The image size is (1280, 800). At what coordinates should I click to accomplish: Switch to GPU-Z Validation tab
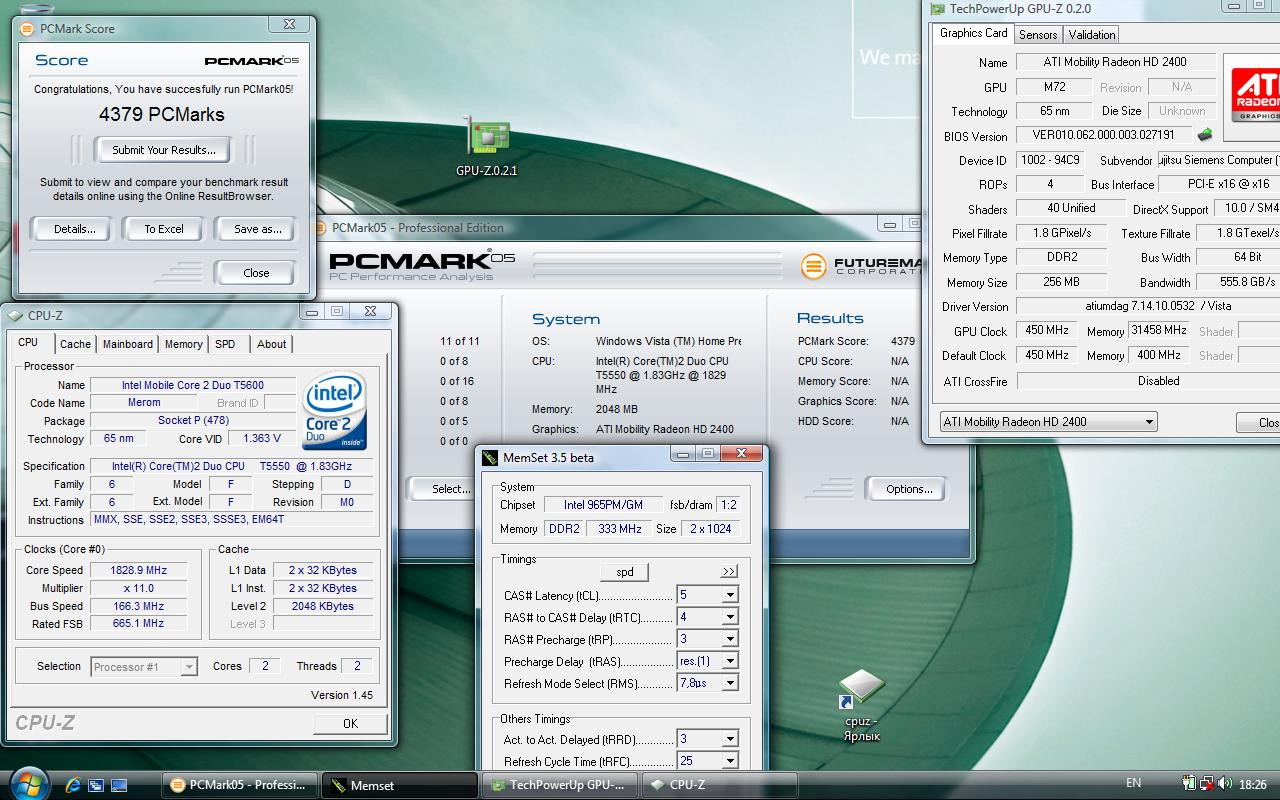[x=1092, y=35]
